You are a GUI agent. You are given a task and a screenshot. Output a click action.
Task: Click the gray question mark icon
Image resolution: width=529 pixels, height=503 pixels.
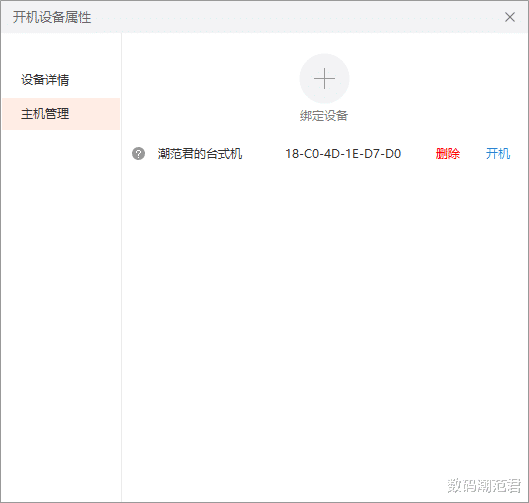[x=138, y=154]
